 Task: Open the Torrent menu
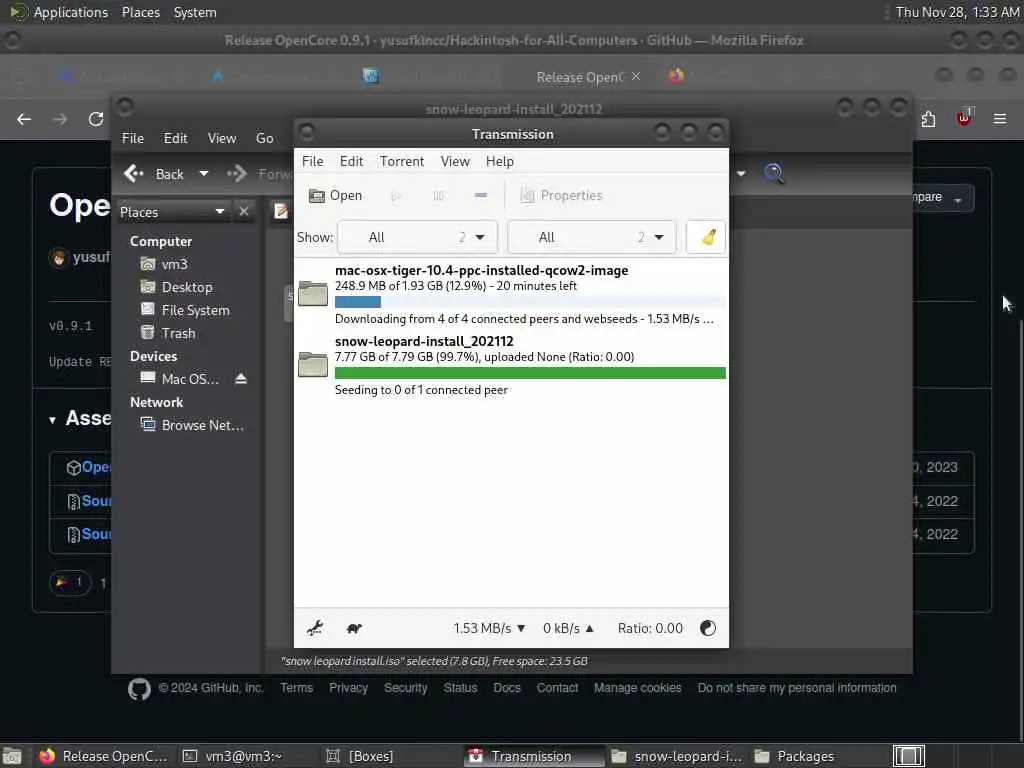pos(402,161)
